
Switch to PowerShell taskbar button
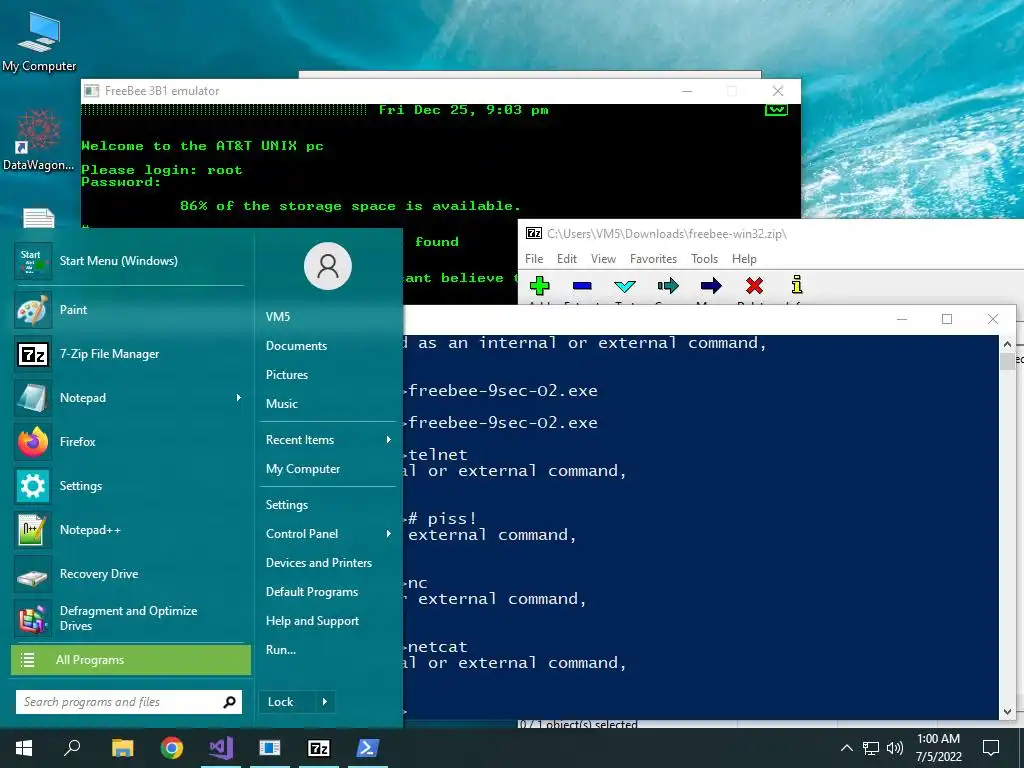pos(368,748)
